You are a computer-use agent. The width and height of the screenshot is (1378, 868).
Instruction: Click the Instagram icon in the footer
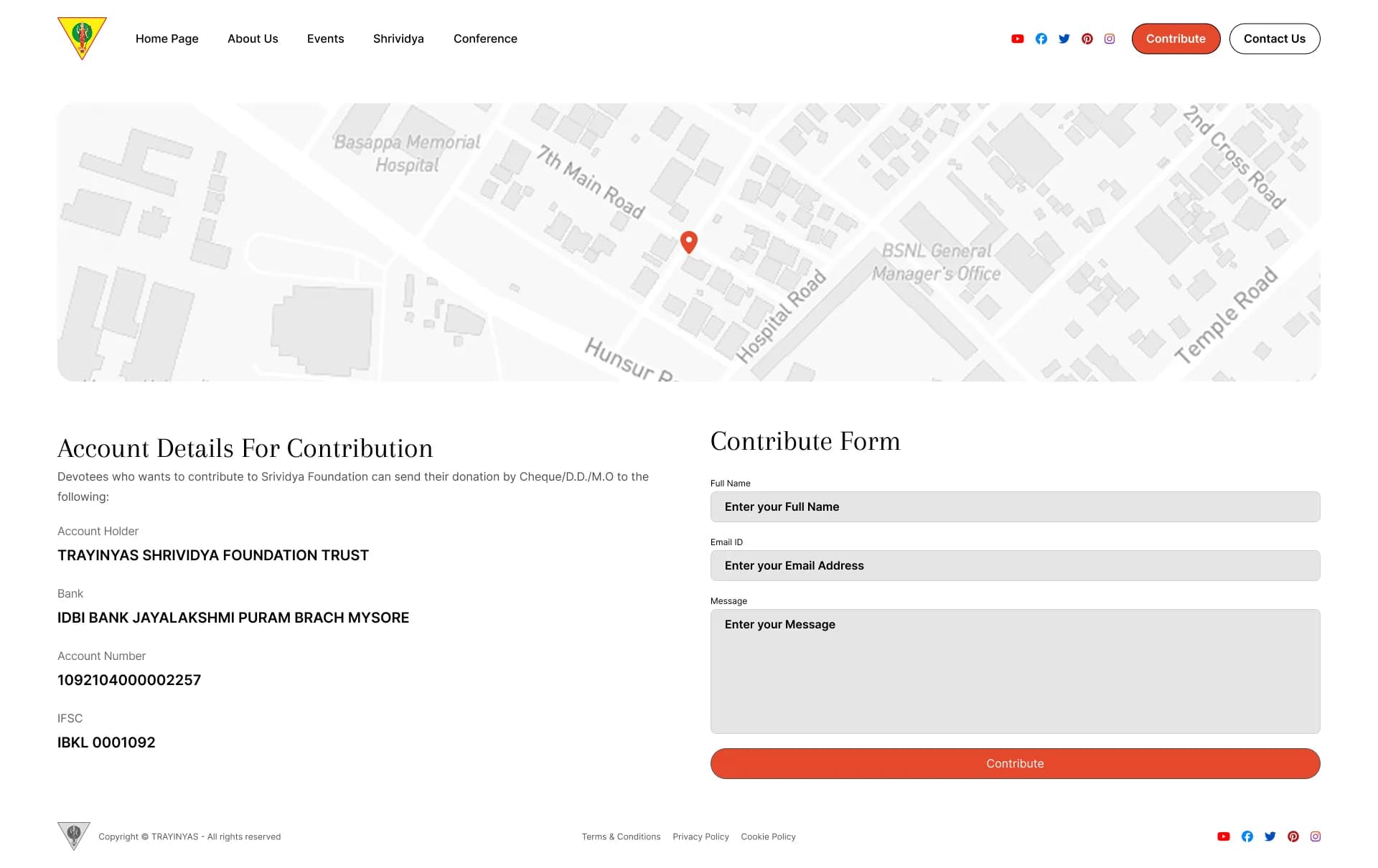click(1316, 836)
